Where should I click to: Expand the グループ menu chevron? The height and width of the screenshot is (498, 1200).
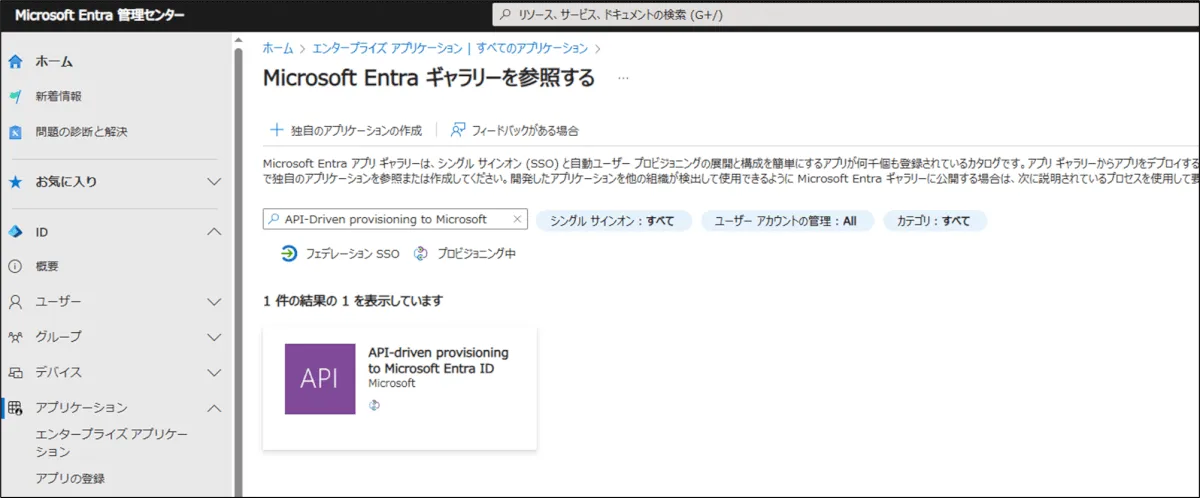[x=214, y=337]
